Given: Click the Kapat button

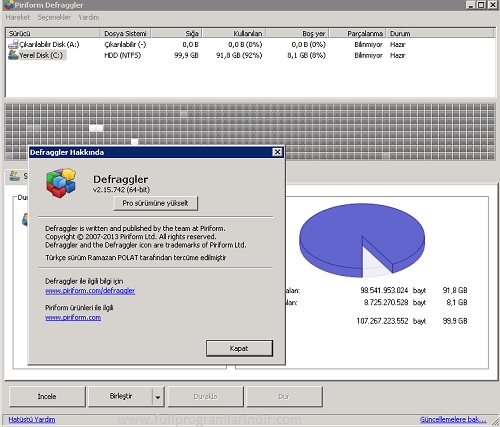Looking at the screenshot, I should 239,348.
